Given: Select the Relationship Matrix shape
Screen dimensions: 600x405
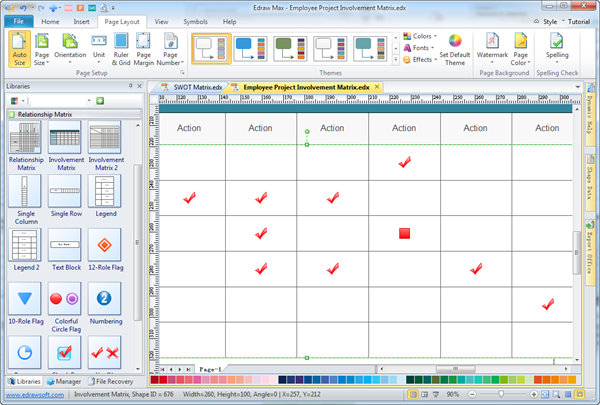Looking at the screenshot, I should [x=26, y=146].
